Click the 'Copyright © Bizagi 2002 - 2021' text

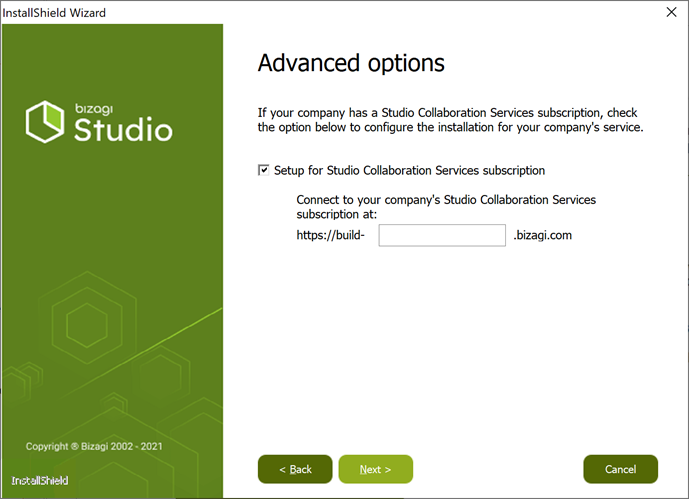point(94,446)
